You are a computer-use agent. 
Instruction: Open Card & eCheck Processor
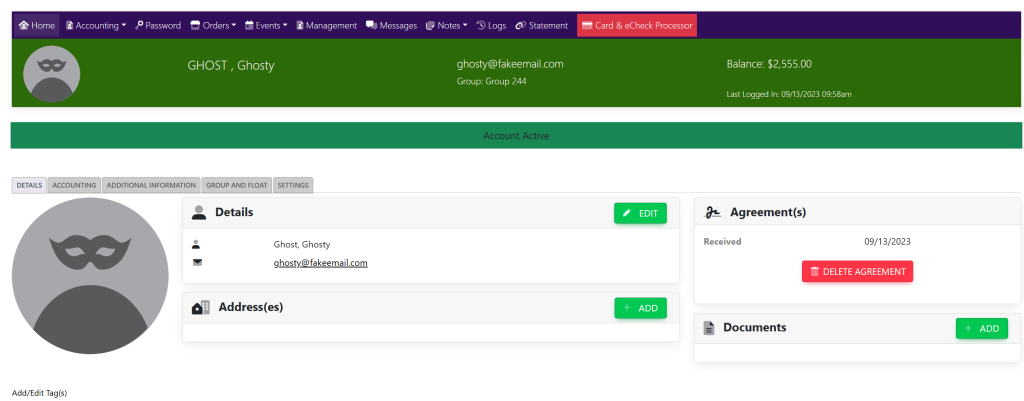pyautogui.click(x=636, y=25)
